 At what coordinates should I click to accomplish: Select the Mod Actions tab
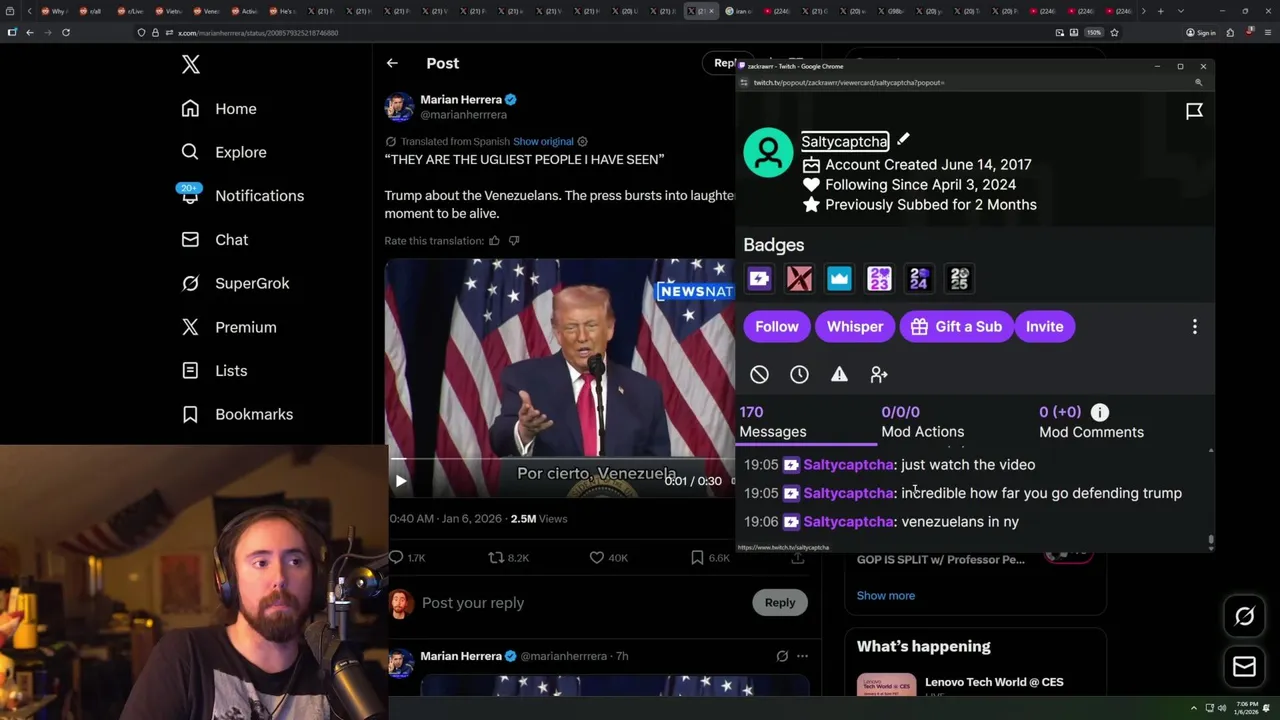(922, 422)
